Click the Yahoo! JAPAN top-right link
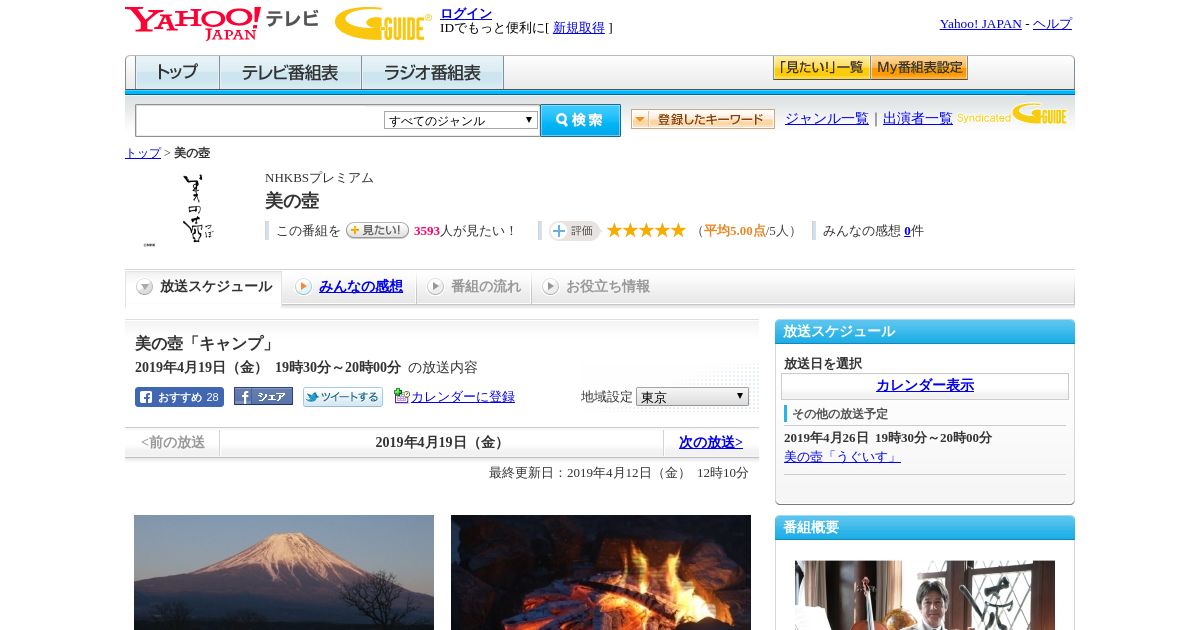The image size is (1200, 630). point(981,24)
